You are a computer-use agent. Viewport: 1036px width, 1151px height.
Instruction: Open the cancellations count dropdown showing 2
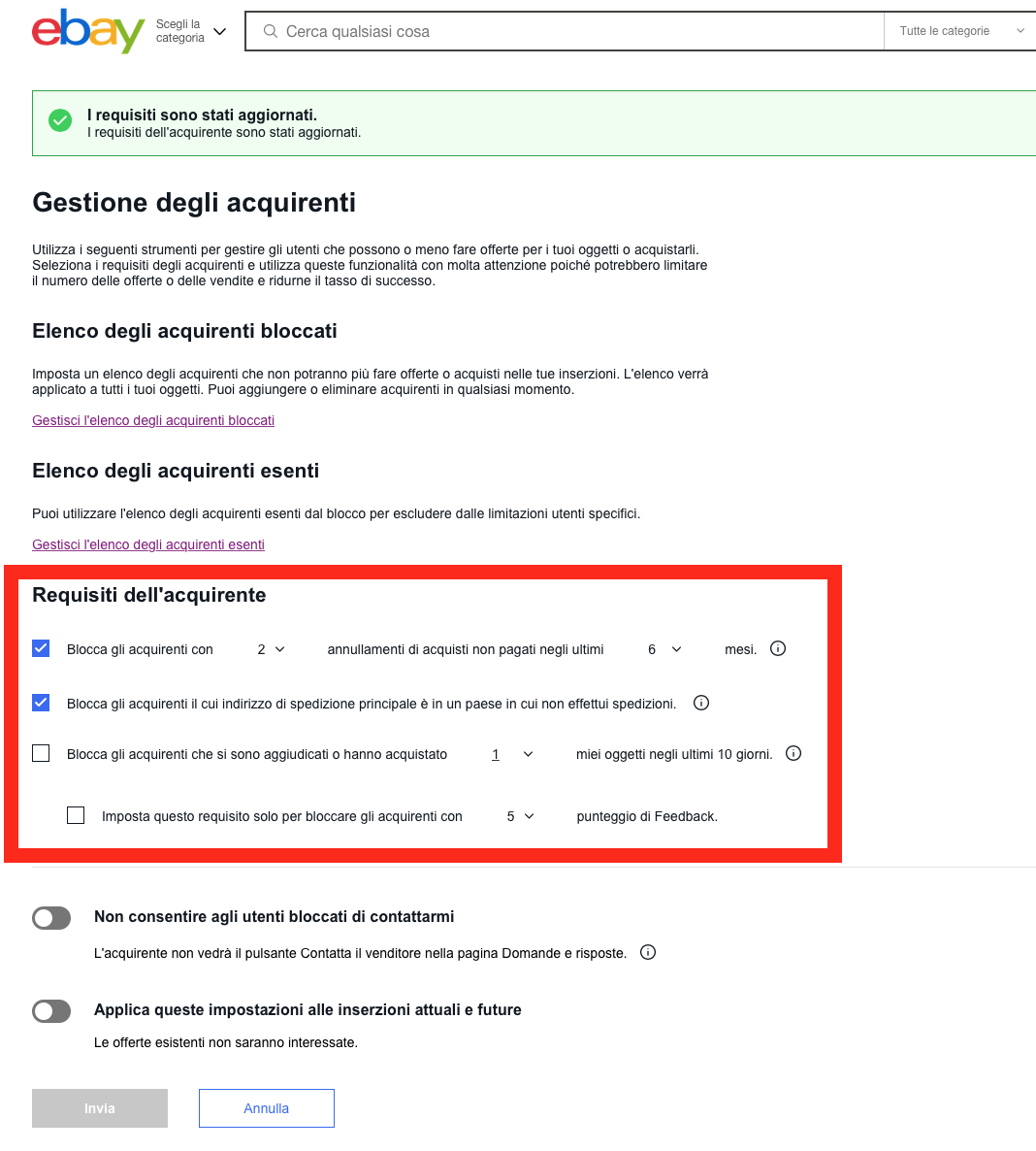271,649
